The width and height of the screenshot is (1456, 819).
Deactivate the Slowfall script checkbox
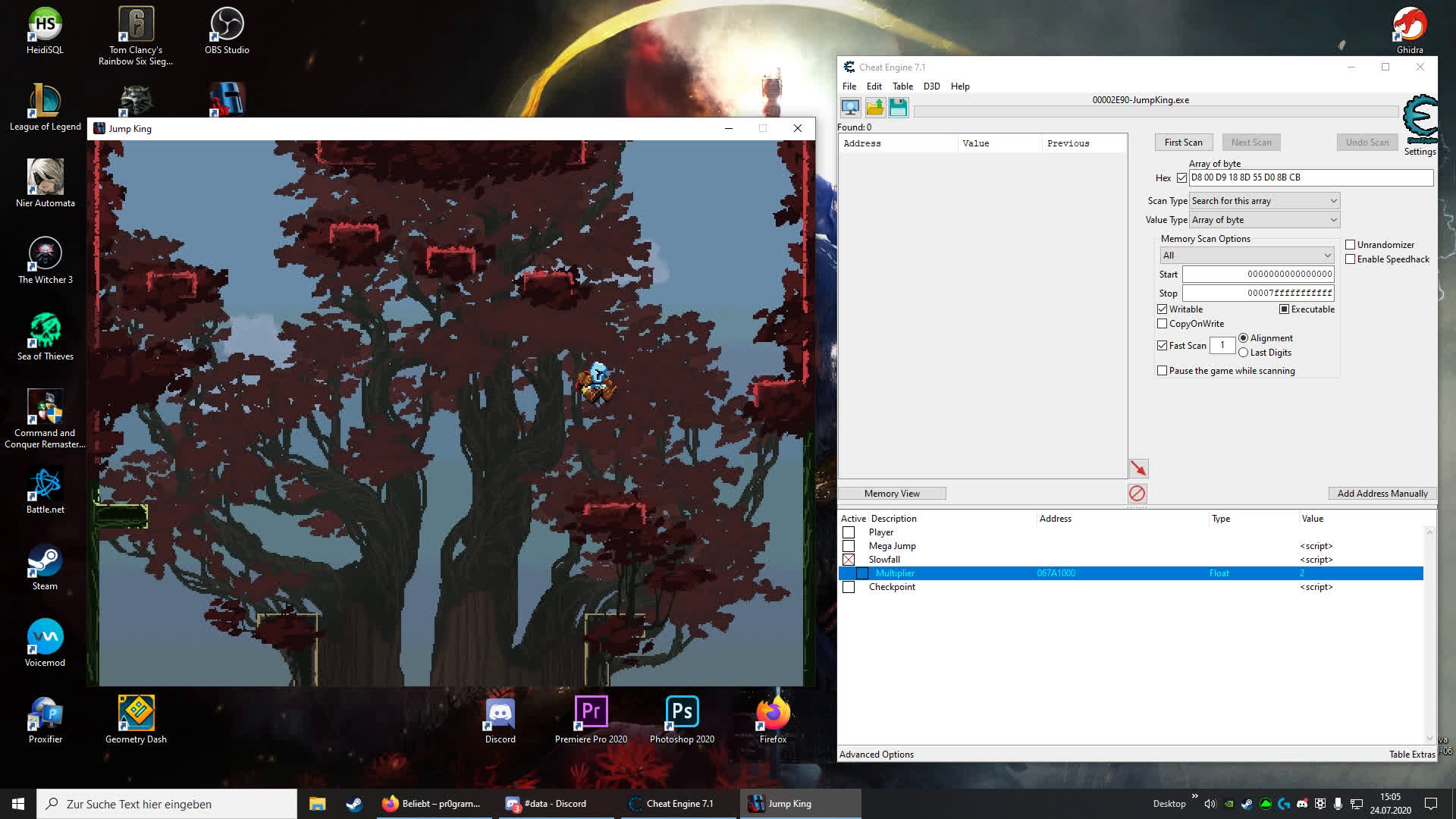click(x=849, y=560)
